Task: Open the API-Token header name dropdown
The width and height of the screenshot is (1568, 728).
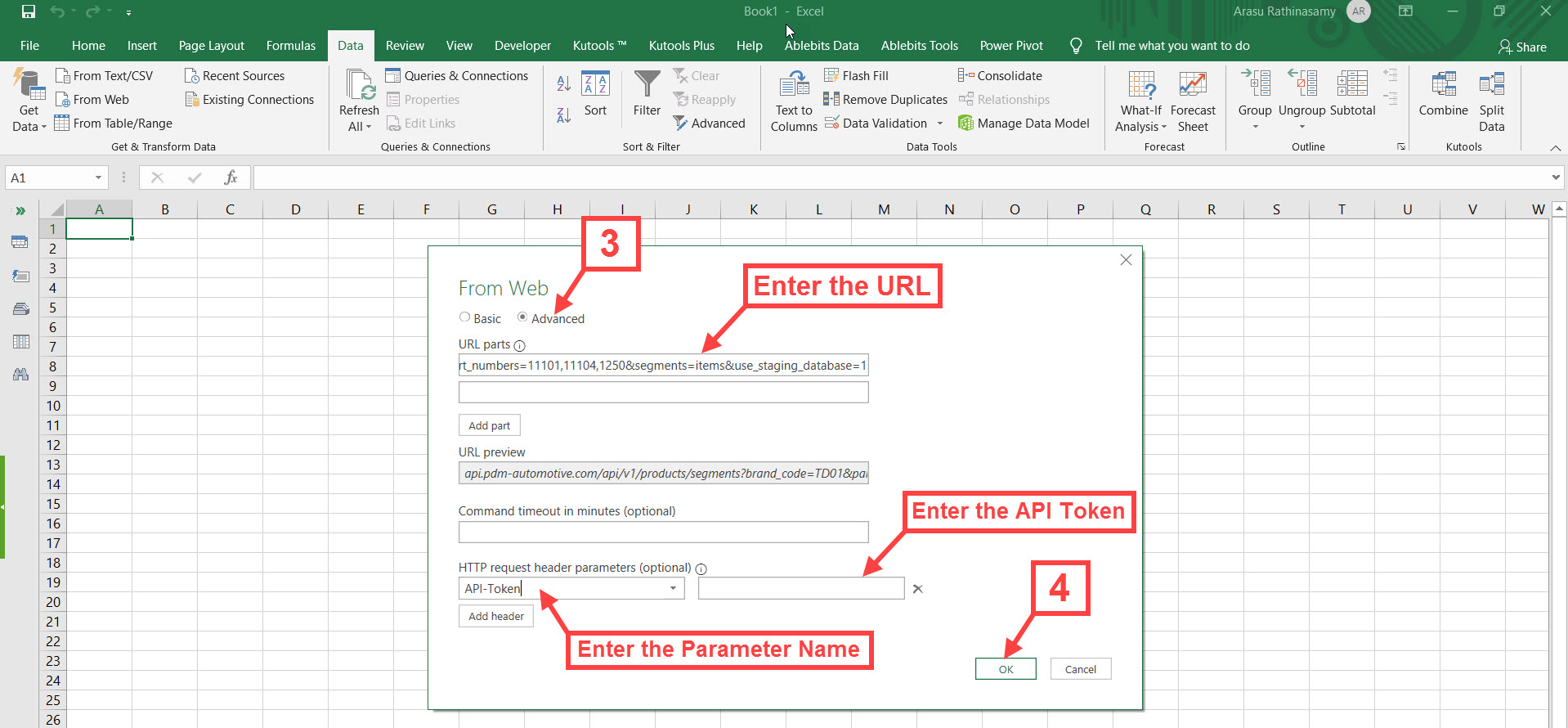Action: 673,588
